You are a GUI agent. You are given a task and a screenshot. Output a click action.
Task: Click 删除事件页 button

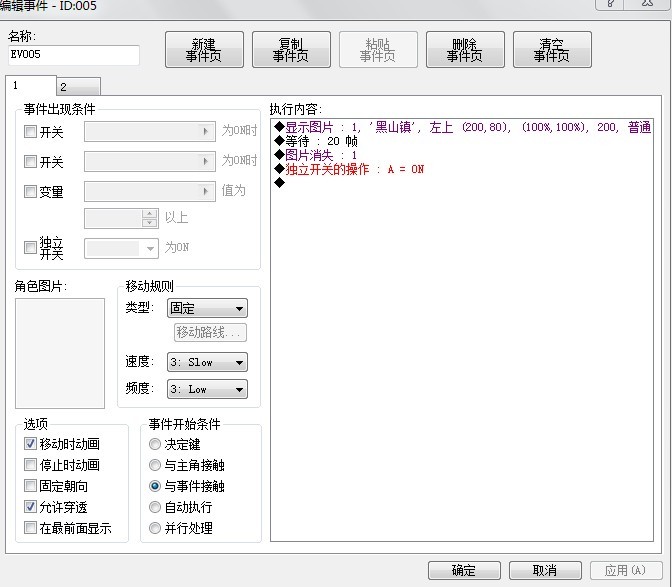[465, 50]
